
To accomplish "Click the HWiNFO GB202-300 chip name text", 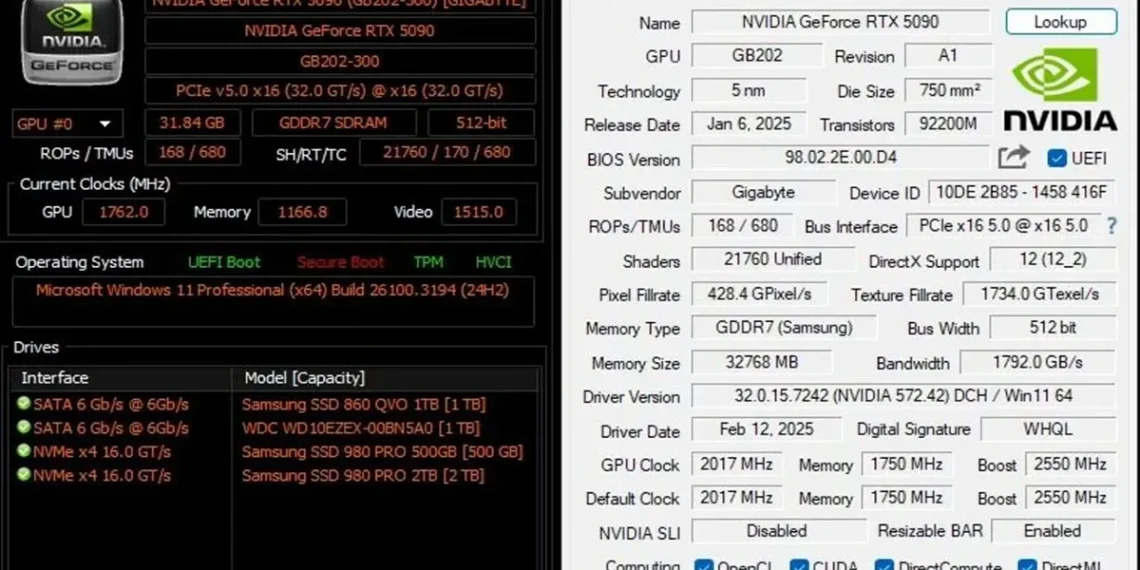I will (340, 61).
